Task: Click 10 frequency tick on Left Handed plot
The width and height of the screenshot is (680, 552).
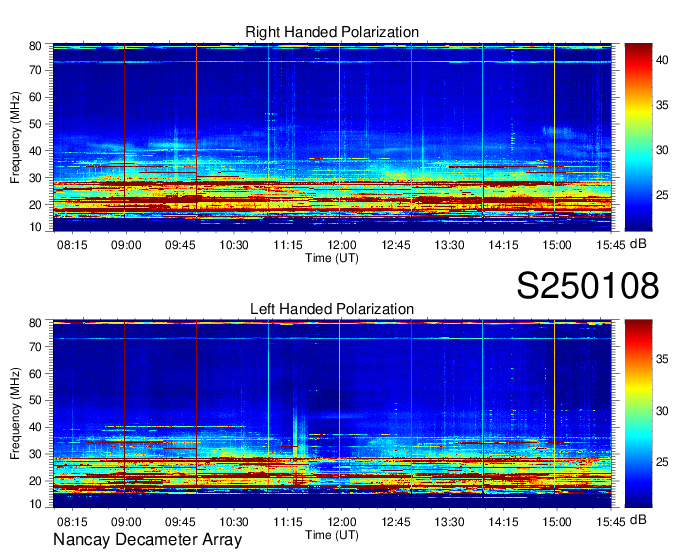Action: (x=35, y=504)
